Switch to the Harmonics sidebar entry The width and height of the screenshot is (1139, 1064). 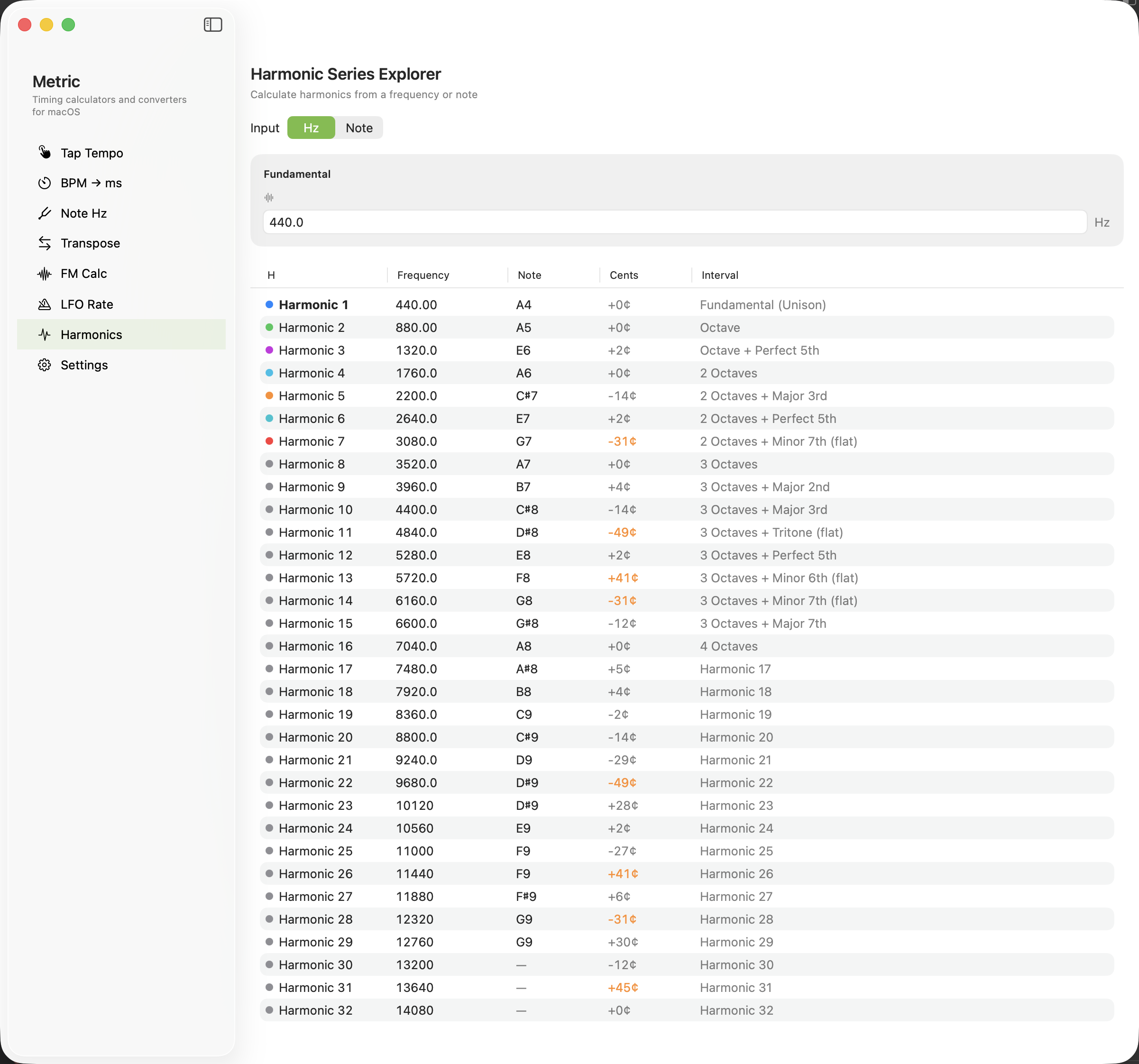[x=91, y=334]
